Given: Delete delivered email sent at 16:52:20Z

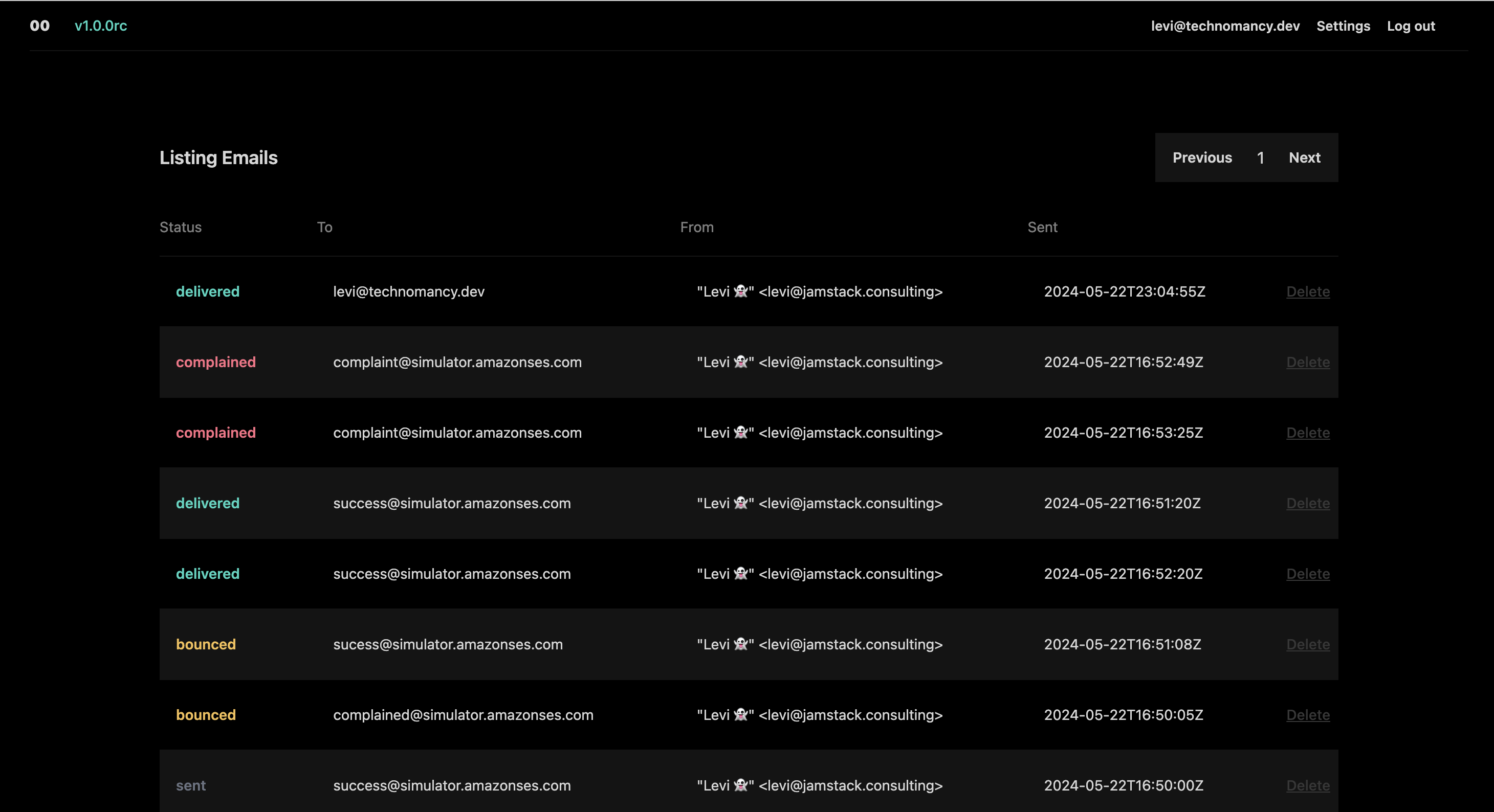Looking at the screenshot, I should coord(1307,574).
